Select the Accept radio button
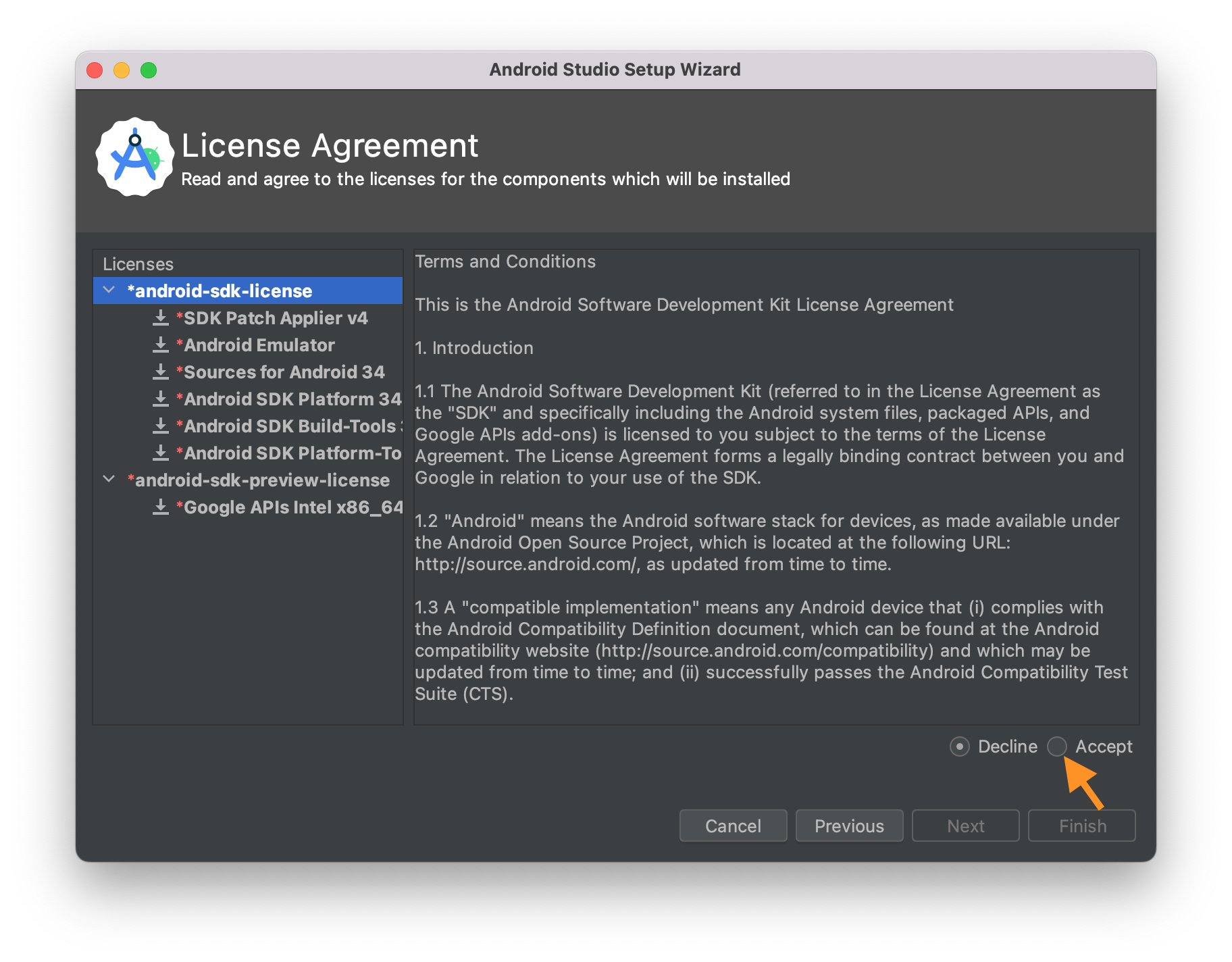Screen dimensions: 1232x962 tap(1057, 746)
